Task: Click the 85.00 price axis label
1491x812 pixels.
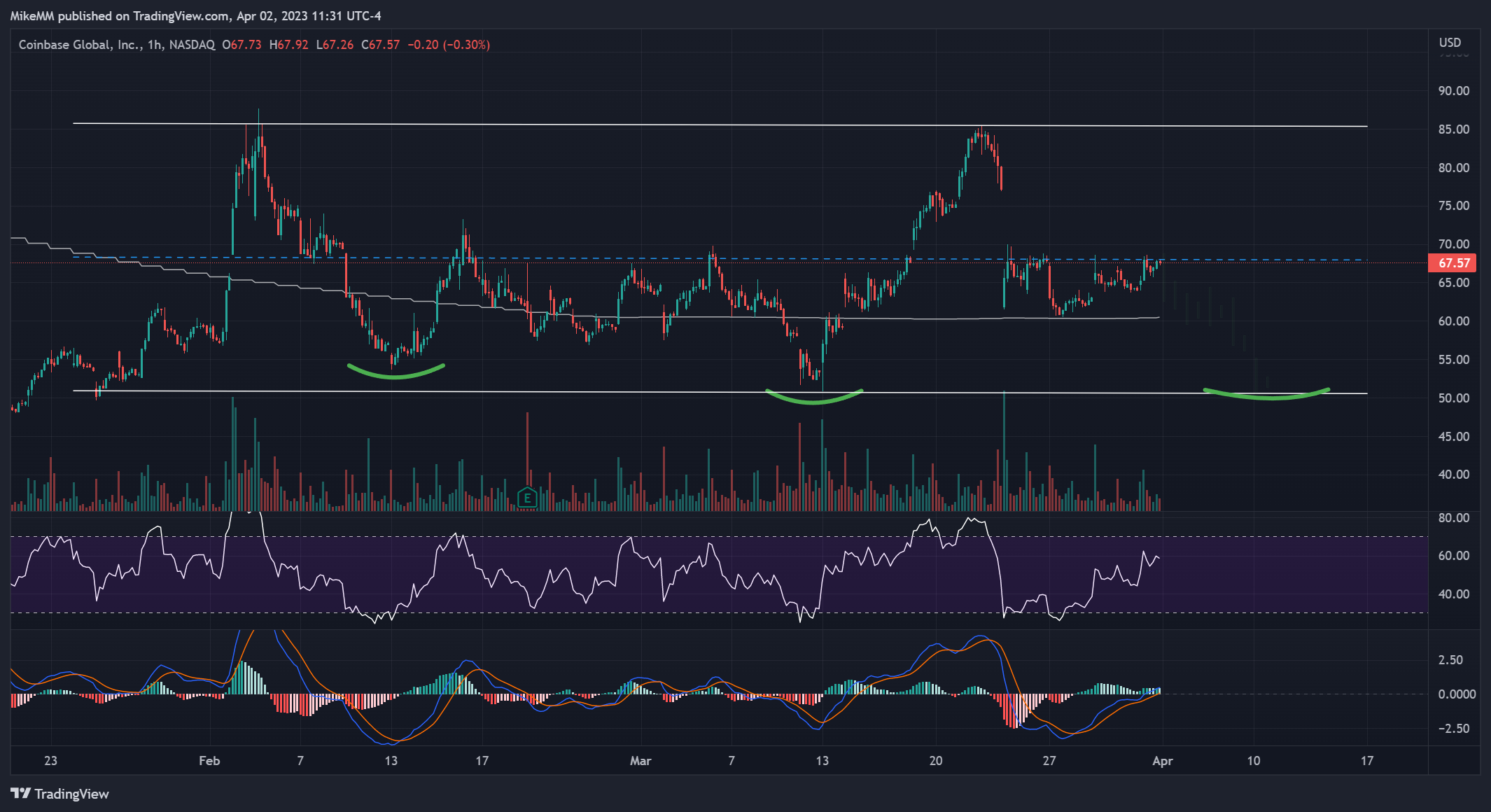Action: point(1453,129)
